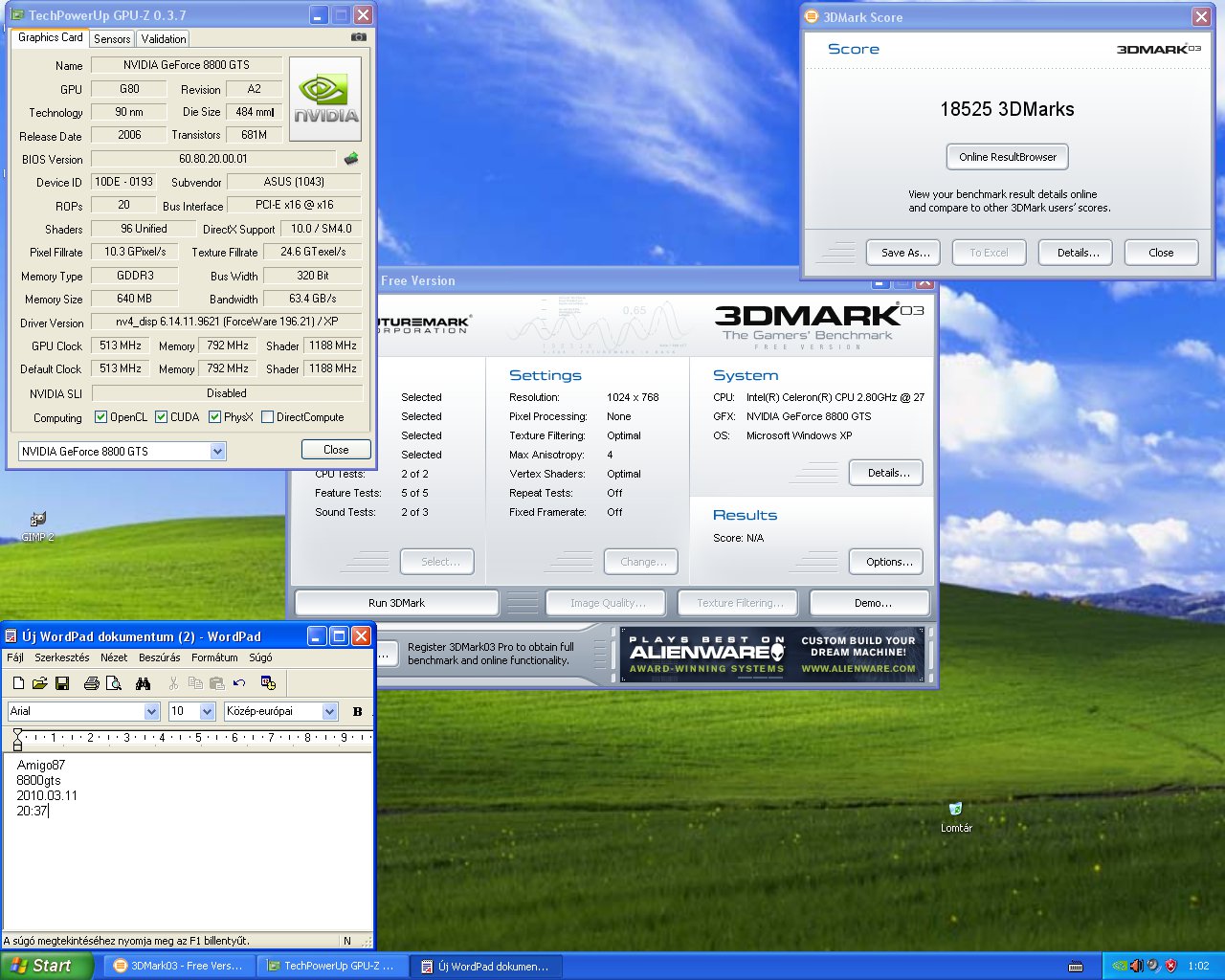The image size is (1225, 980).
Task: Switch to the Validation tab in GPU-Z
Action: [163, 39]
